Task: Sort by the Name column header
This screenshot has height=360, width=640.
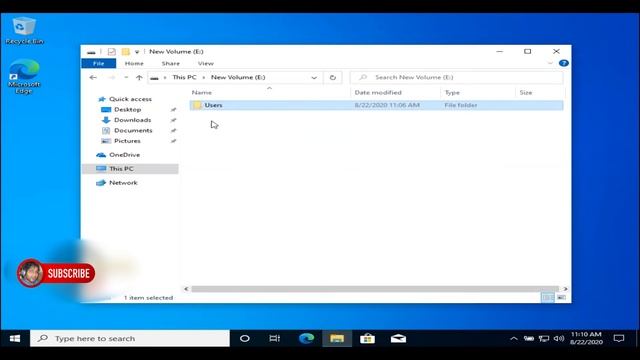Action: coord(202,93)
